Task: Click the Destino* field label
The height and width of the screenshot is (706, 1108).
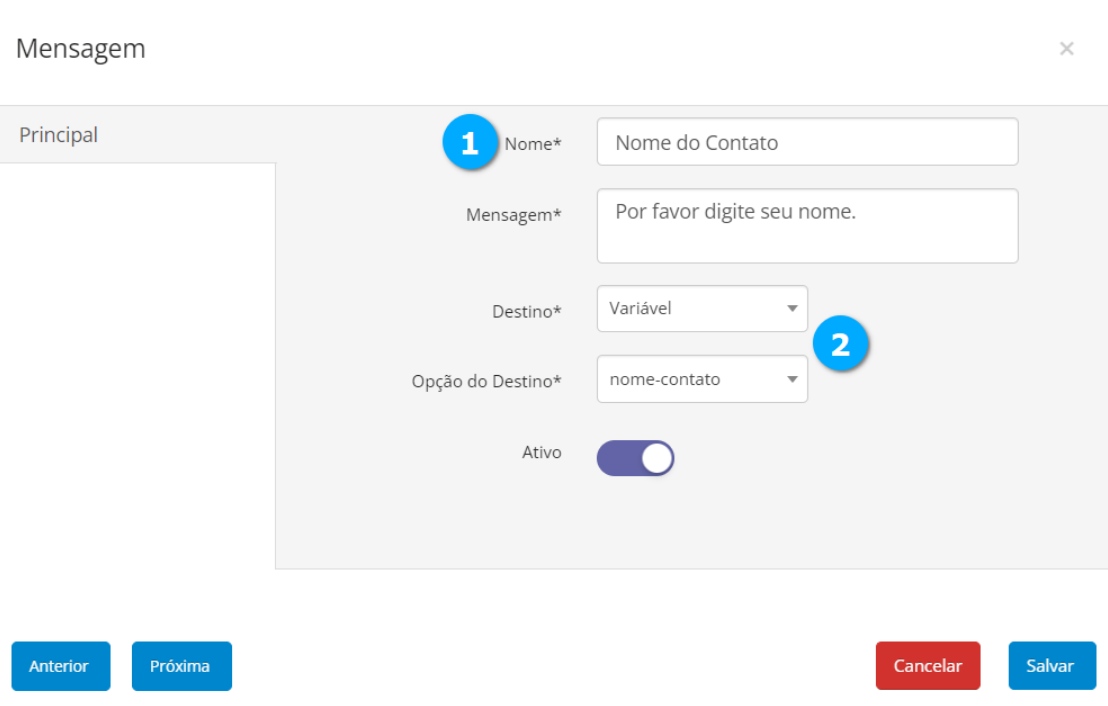Action: (x=528, y=312)
